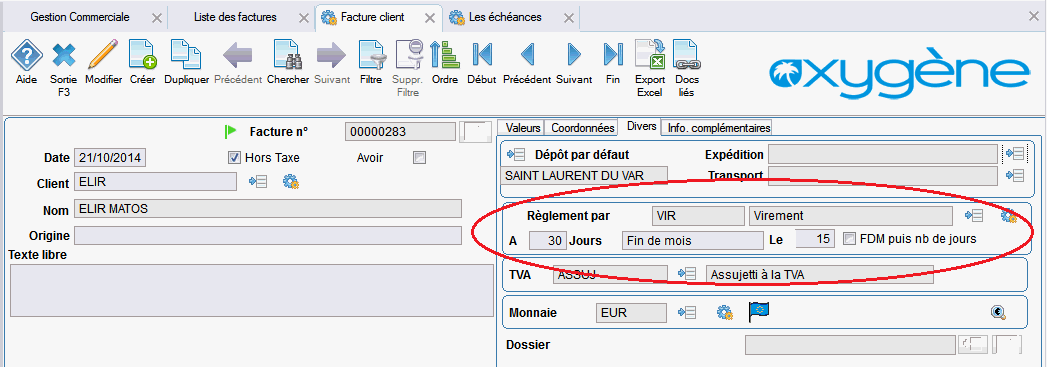The height and width of the screenshot is (367, 1047).
Task: Close the Facture client tab
Action: [x=429, y=18]
